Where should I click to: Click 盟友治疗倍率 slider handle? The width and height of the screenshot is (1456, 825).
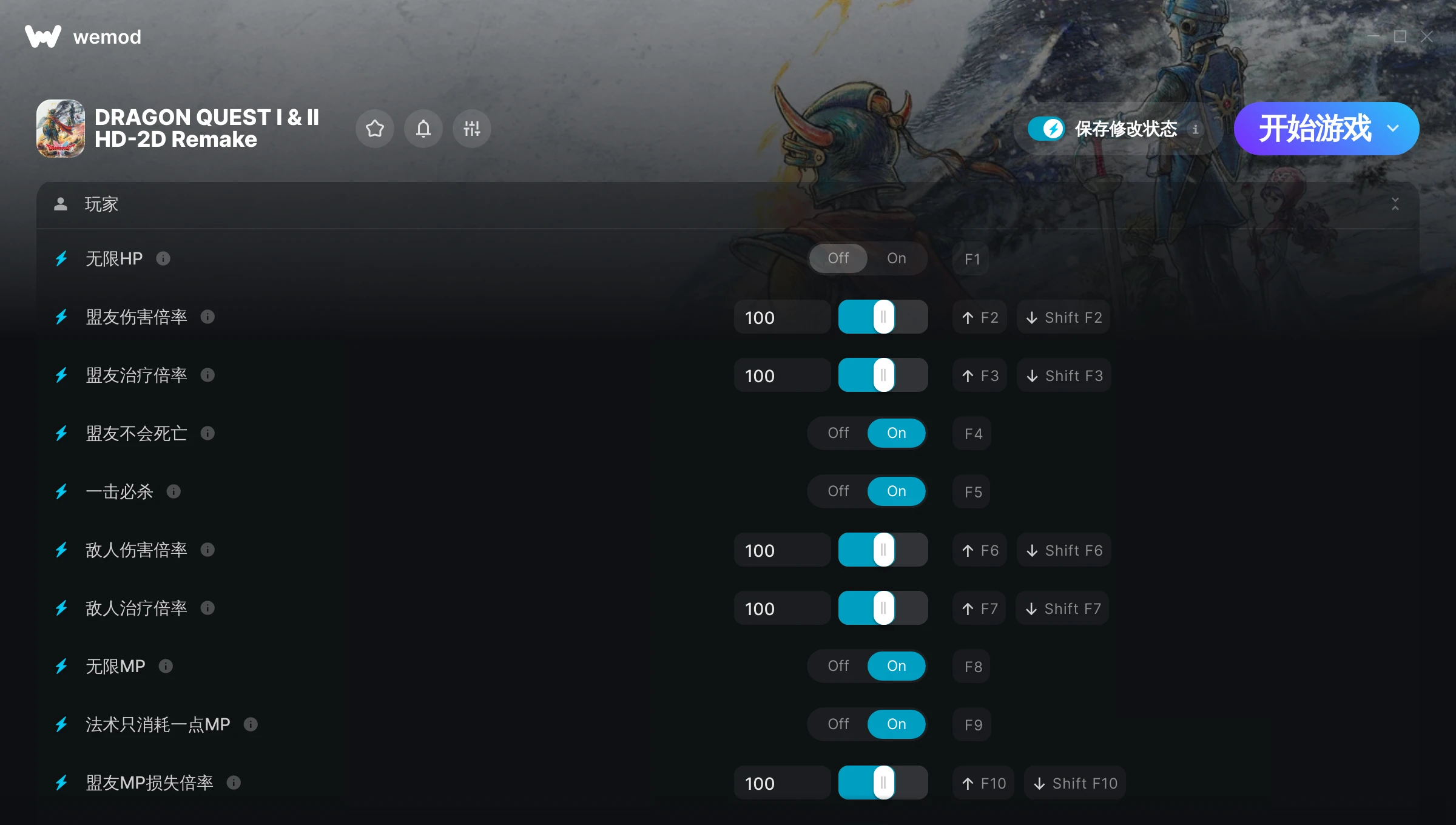[884, 375]
